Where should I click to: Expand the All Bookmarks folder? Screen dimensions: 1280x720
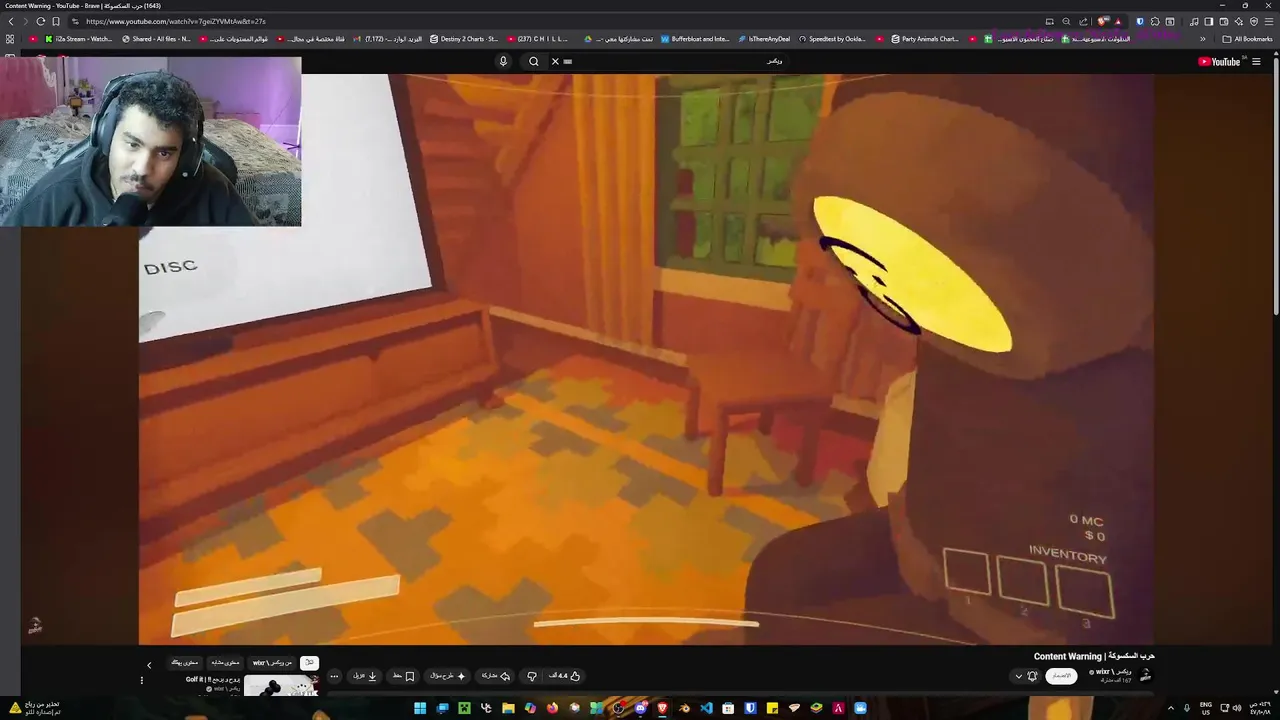click(x=1247, y=39)
